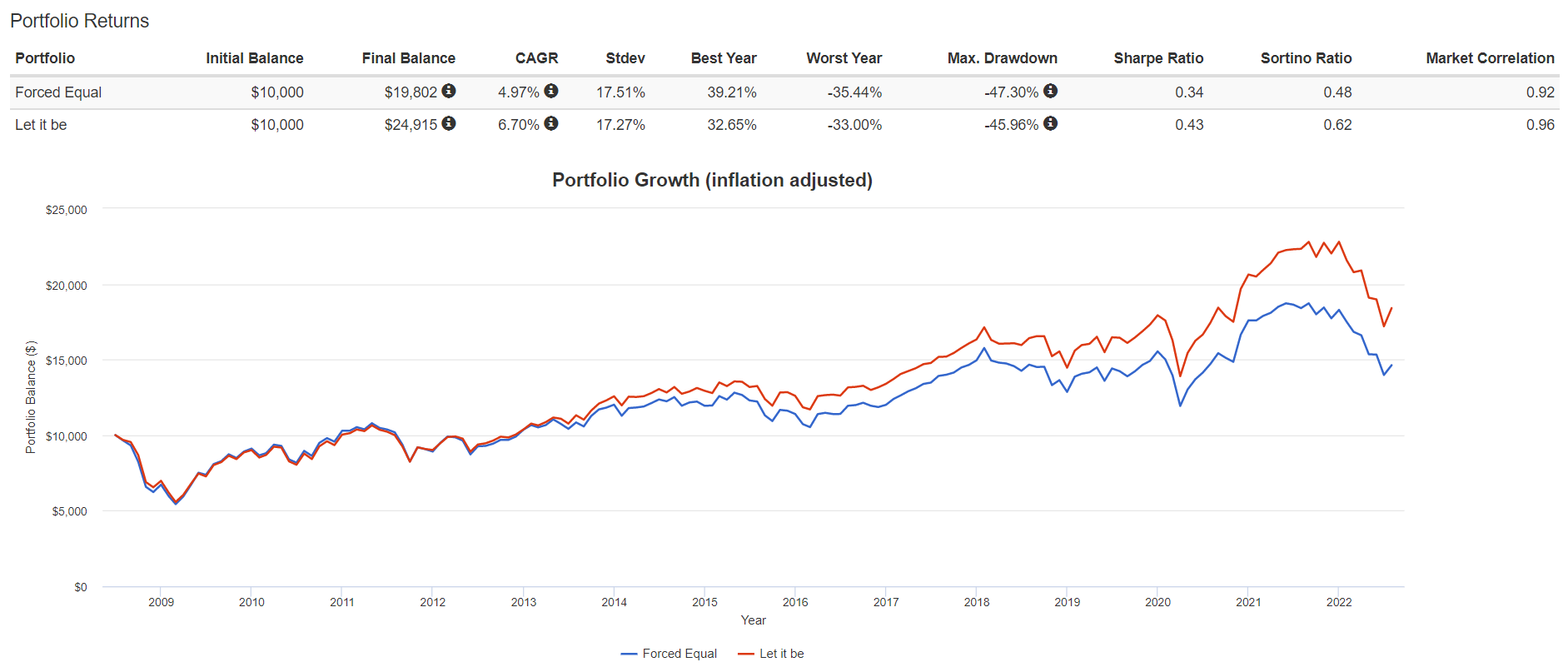This screenshot has width=1568, height=667.
Task: Click the Portfolio Growth chart title
Action: [712, 180]
